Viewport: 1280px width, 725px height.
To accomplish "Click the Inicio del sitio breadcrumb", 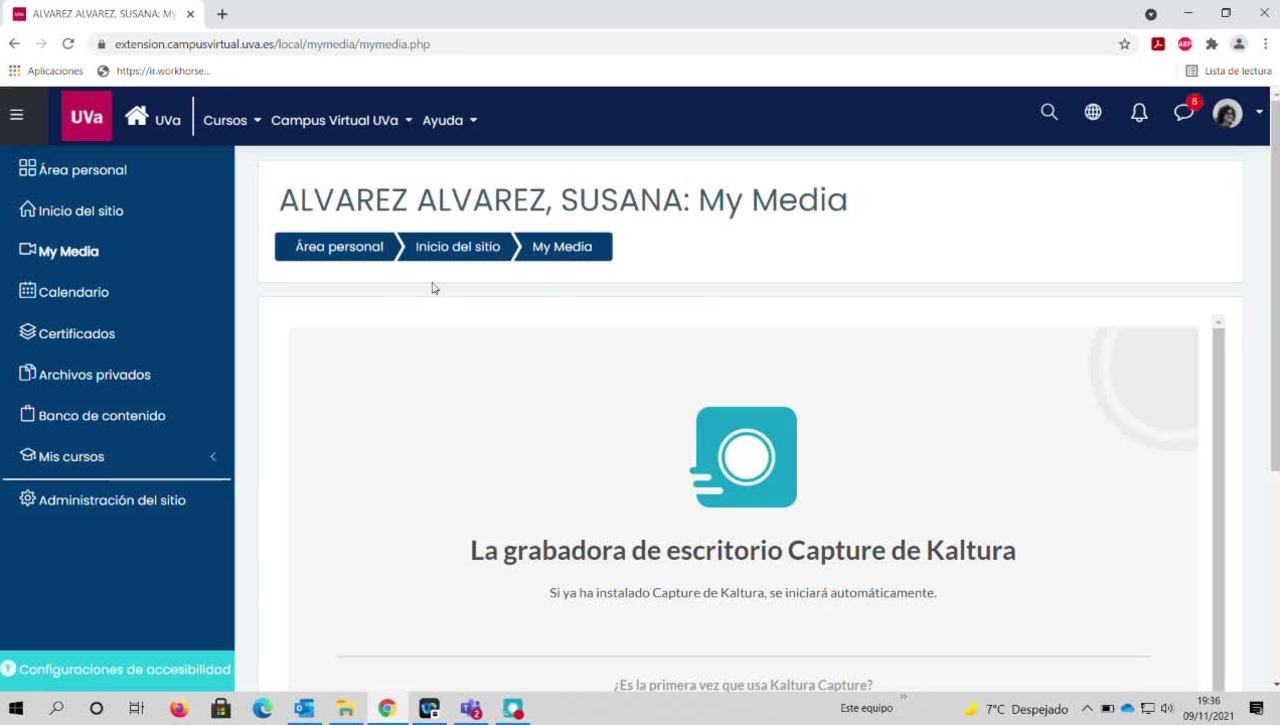I will click(457, 247).
